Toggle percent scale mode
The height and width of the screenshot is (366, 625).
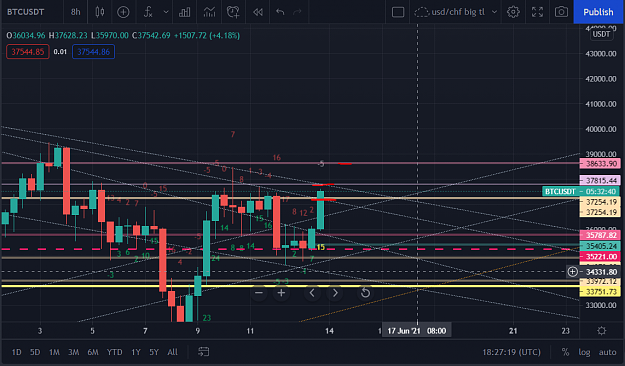click(565, 352)
